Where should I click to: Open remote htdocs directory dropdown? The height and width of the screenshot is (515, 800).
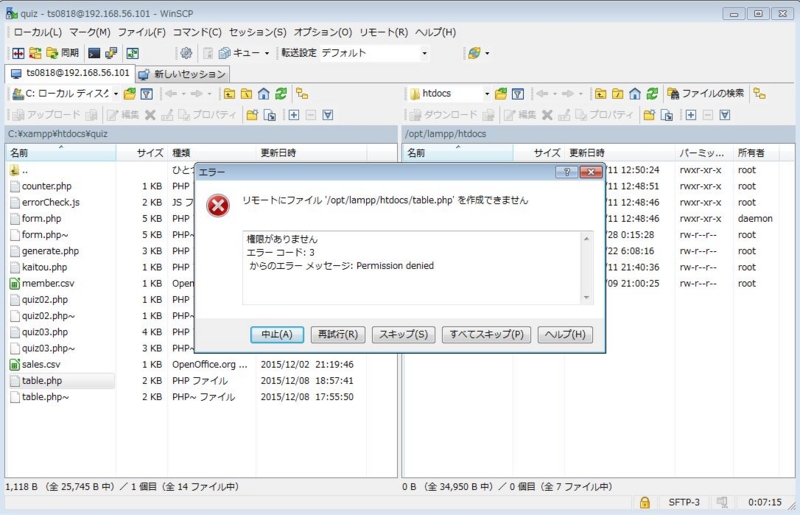click(449, 94)
